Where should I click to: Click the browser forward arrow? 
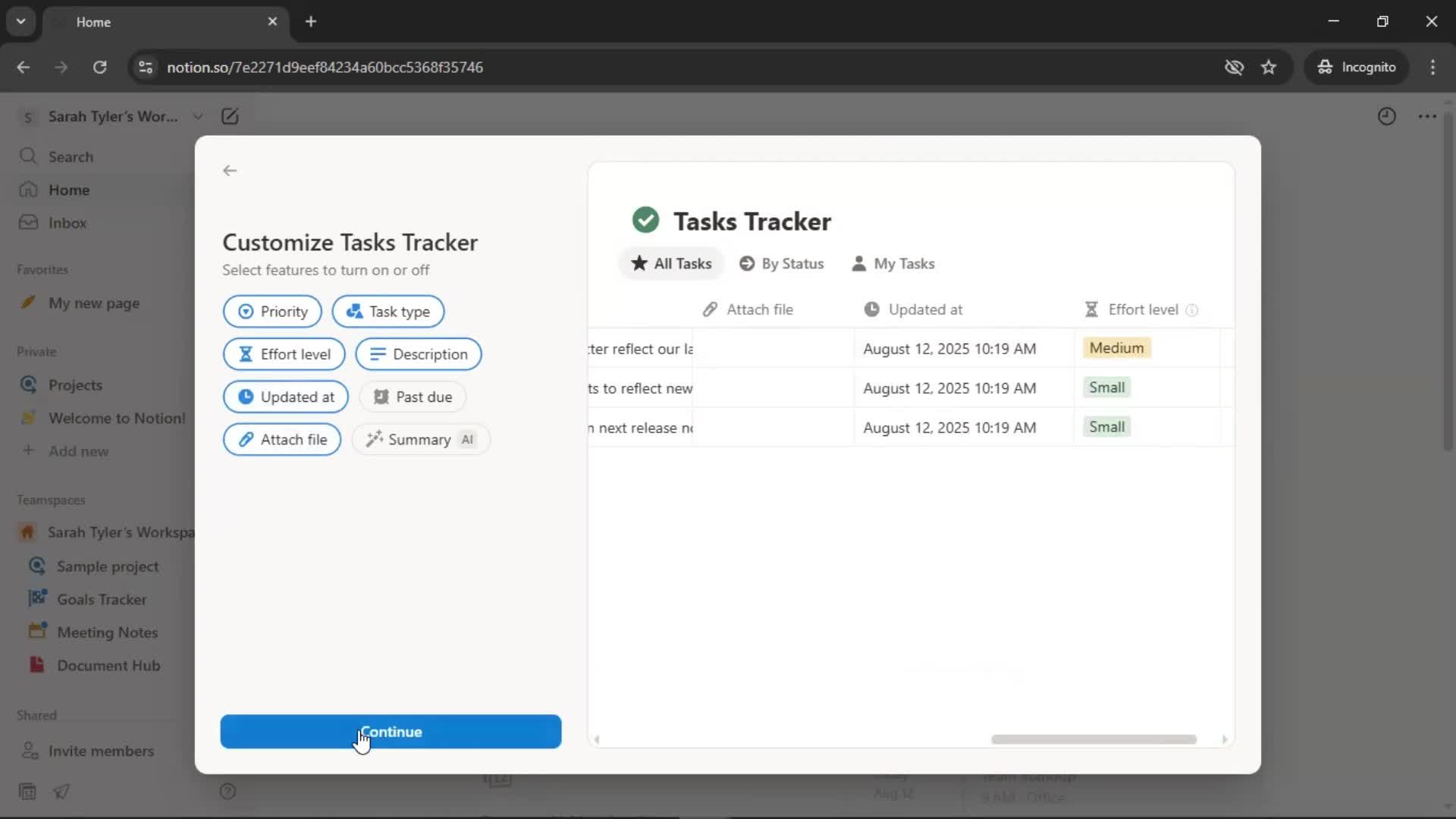click(61, 67)
